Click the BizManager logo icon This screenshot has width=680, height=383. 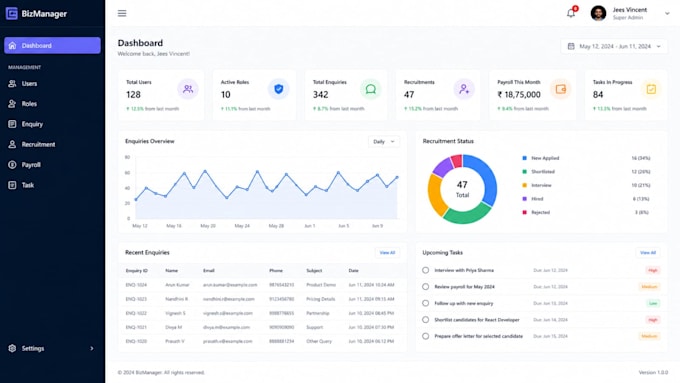pyautogui.click(x=12, y=13)
